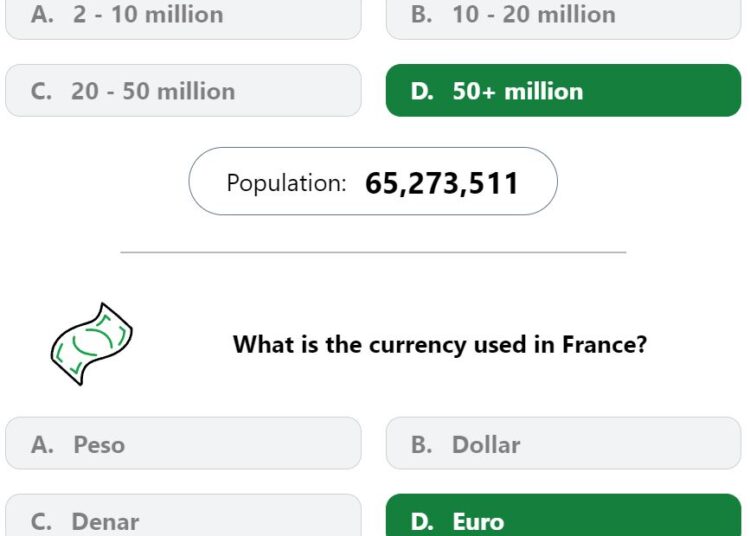The width and height of the screenshot is (750, 536).
Task: Click the letter 'D.' on Euro option
Action: 422,522
